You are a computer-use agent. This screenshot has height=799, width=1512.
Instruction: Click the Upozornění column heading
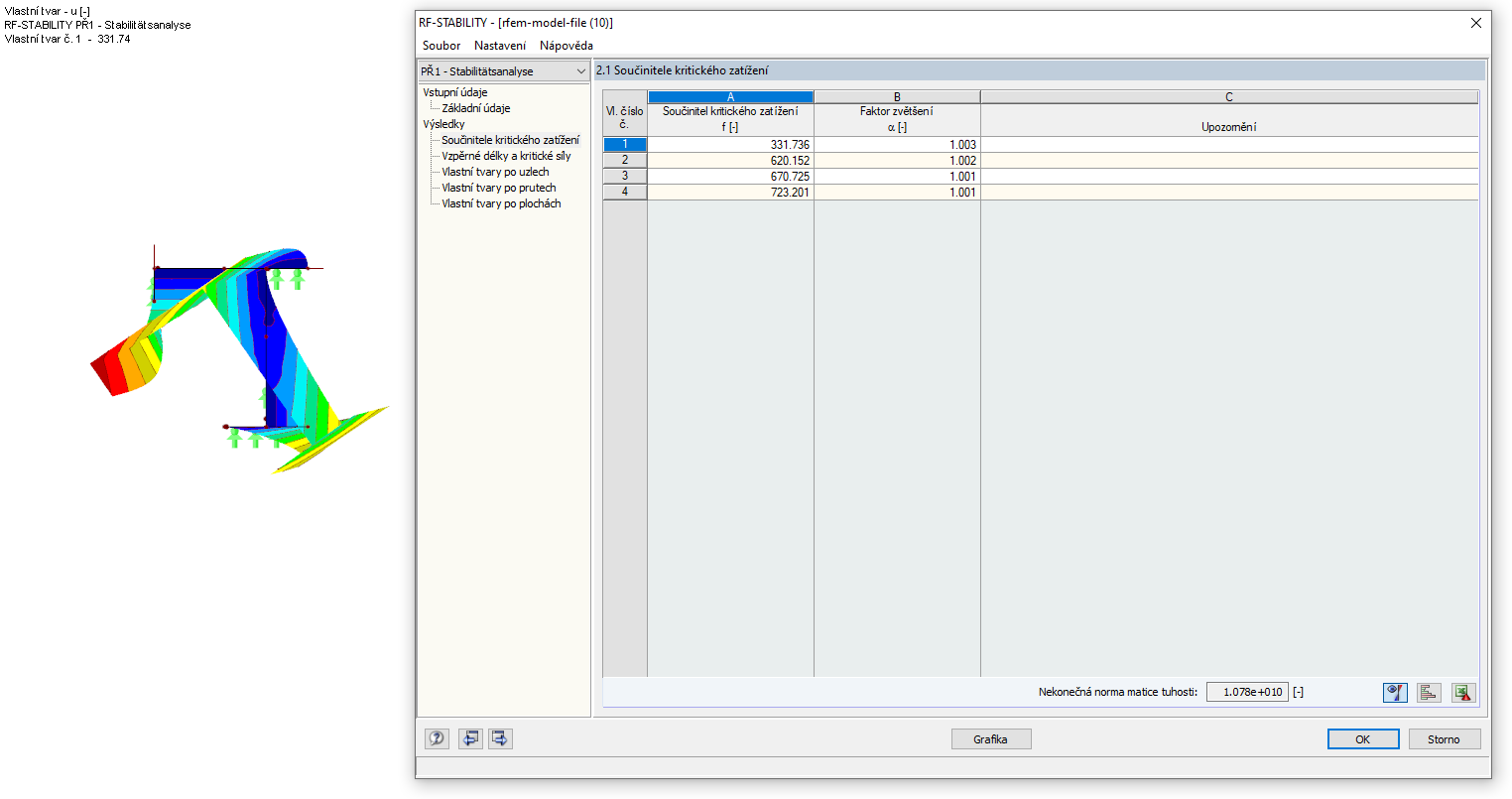pos(1229,119)
